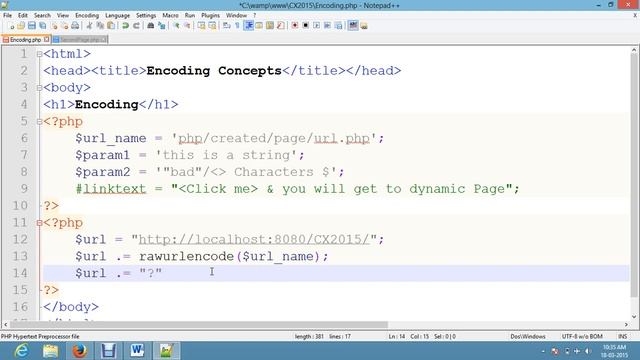Screen dimensions: 640x360
Task: Click the horizontal scrollbar left arrow
Action: (x=6, y=325)
